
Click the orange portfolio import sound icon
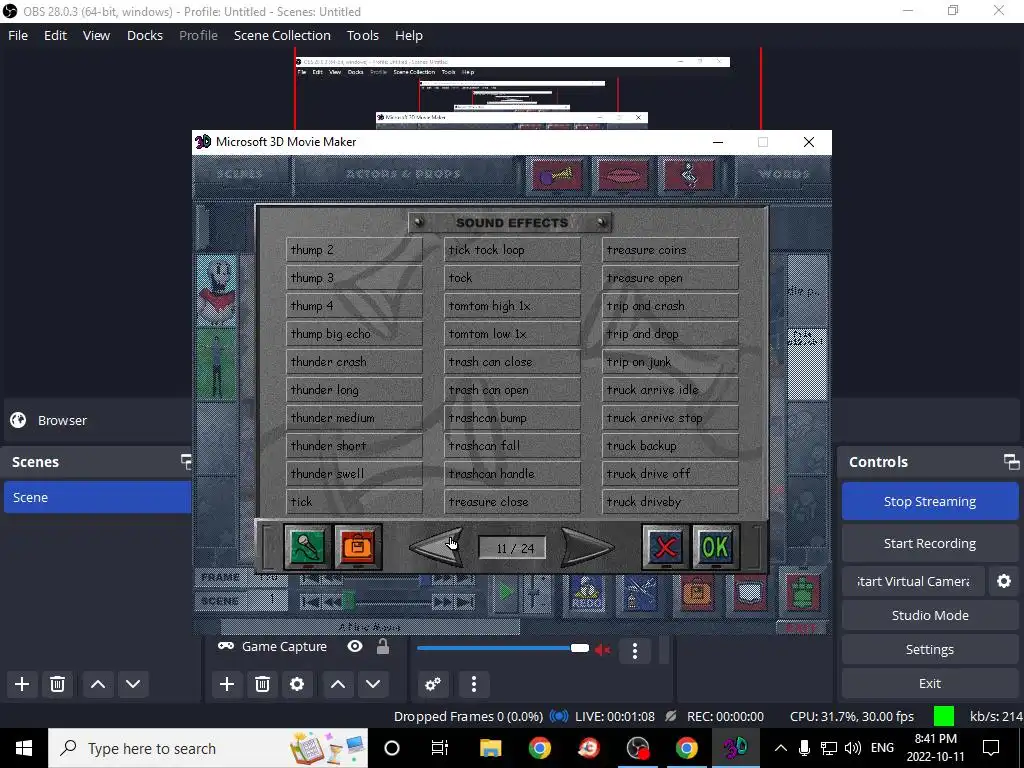[x=357, y=547]
